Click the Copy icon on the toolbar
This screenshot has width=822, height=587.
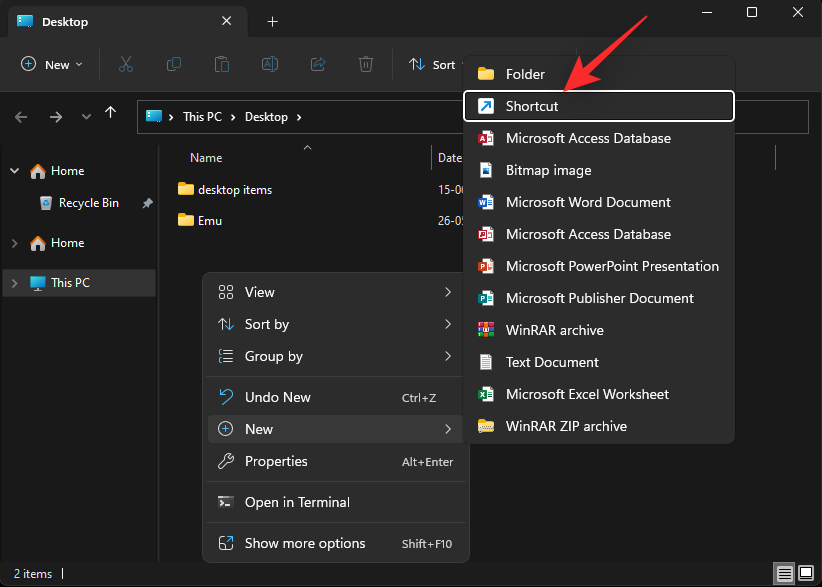pos(174,63)
